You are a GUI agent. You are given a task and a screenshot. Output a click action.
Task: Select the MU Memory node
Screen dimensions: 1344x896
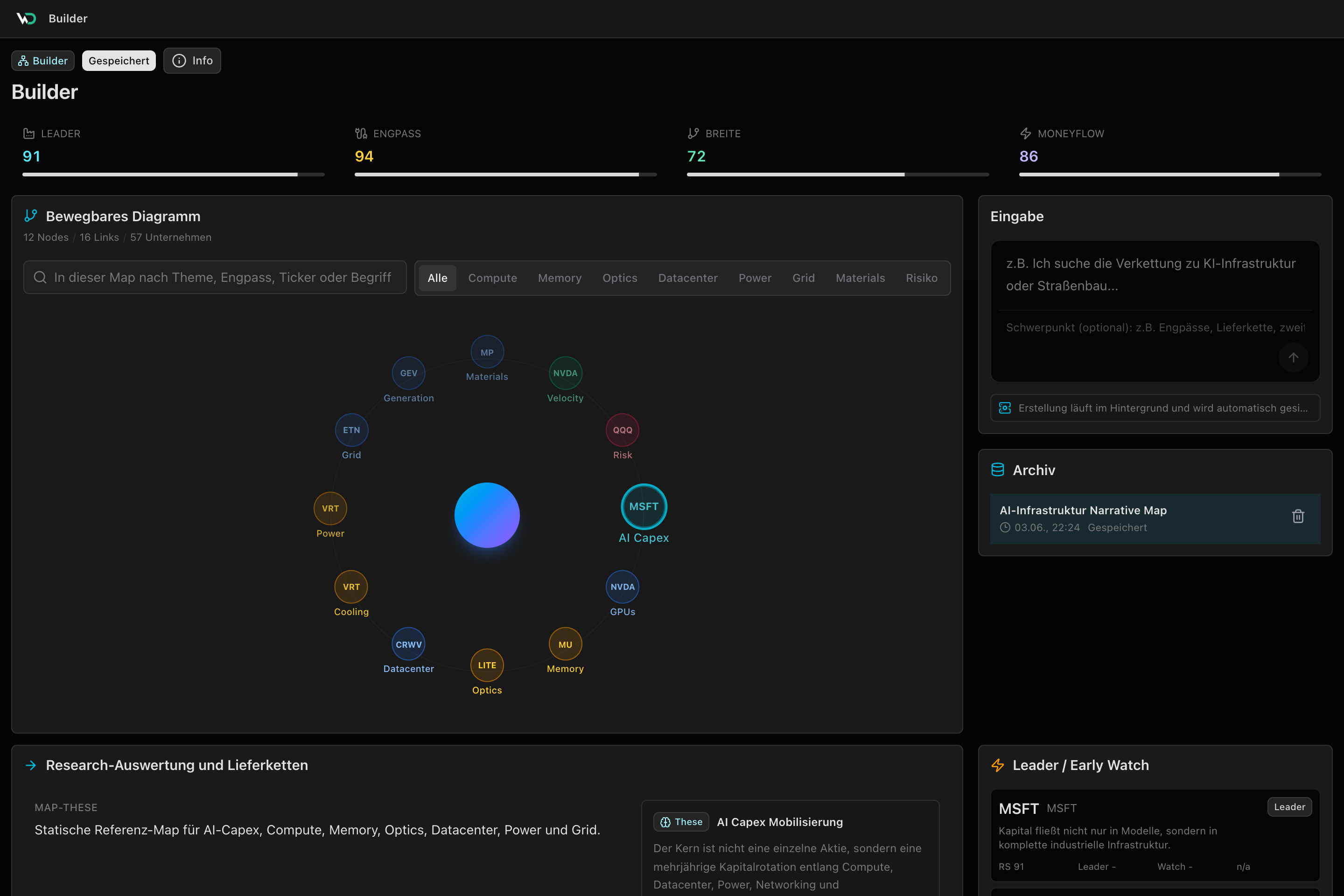coord(565,644)
